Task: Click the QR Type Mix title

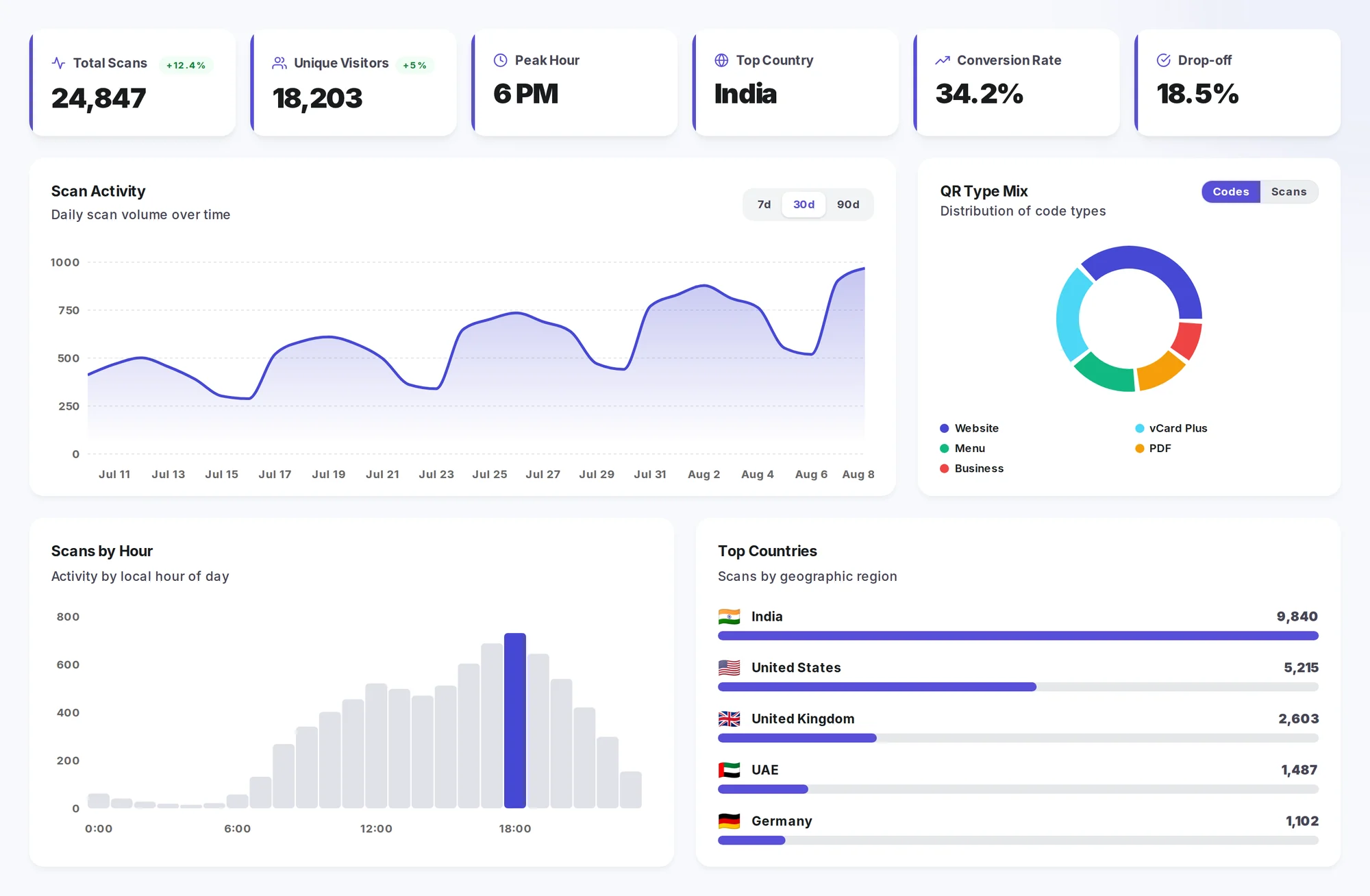Action: pos(984,191)
